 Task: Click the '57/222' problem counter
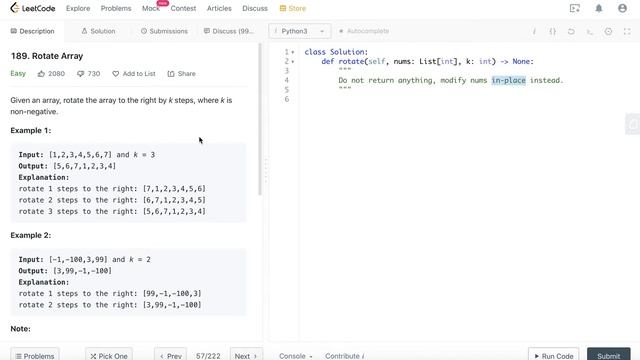pyautogui.click(x=208, y=356)
